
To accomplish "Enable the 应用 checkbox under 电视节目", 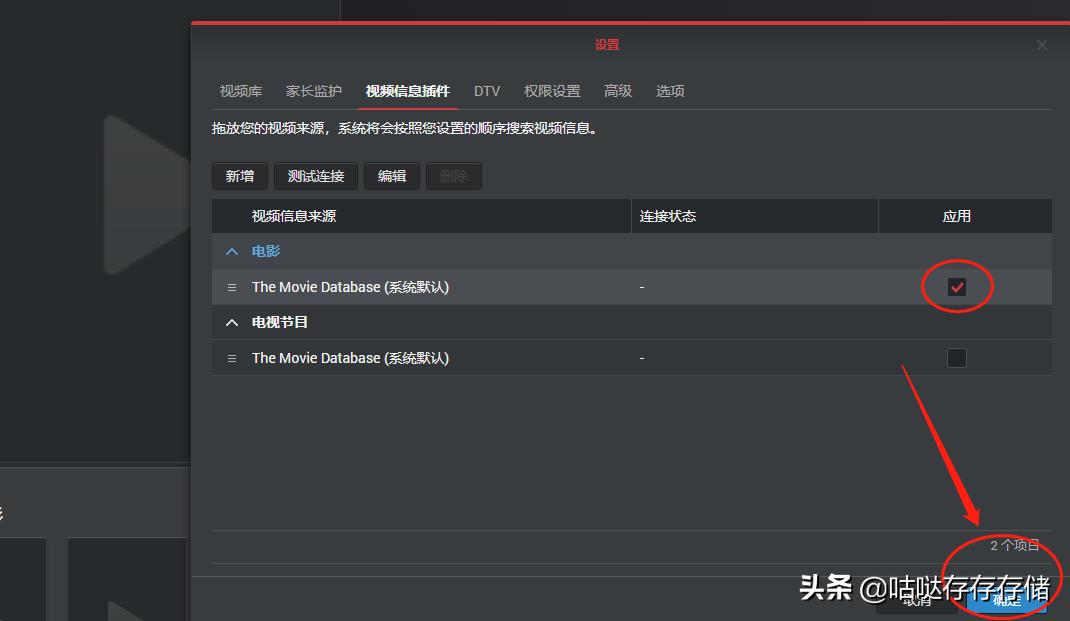I will point(957,357).
